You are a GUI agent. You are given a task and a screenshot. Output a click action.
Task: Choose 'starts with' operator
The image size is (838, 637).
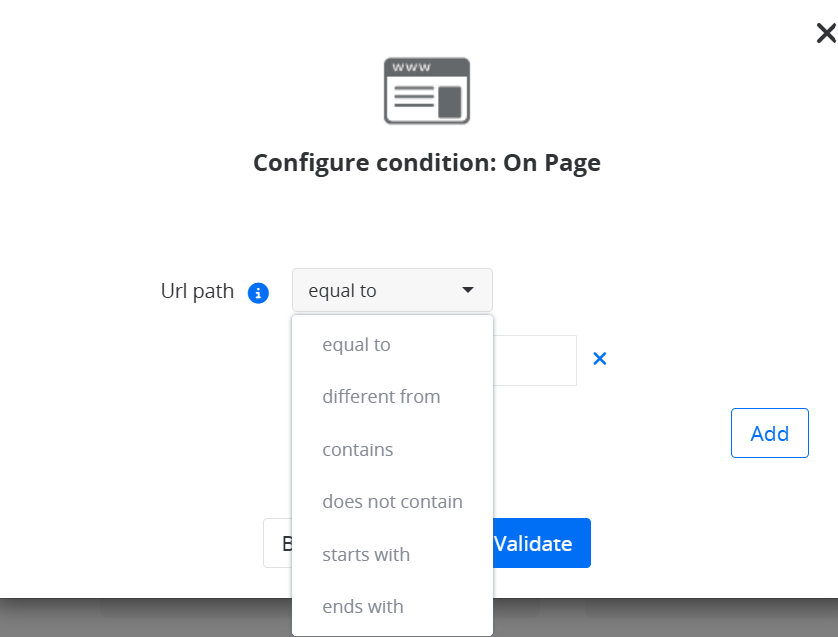point(366,555)
